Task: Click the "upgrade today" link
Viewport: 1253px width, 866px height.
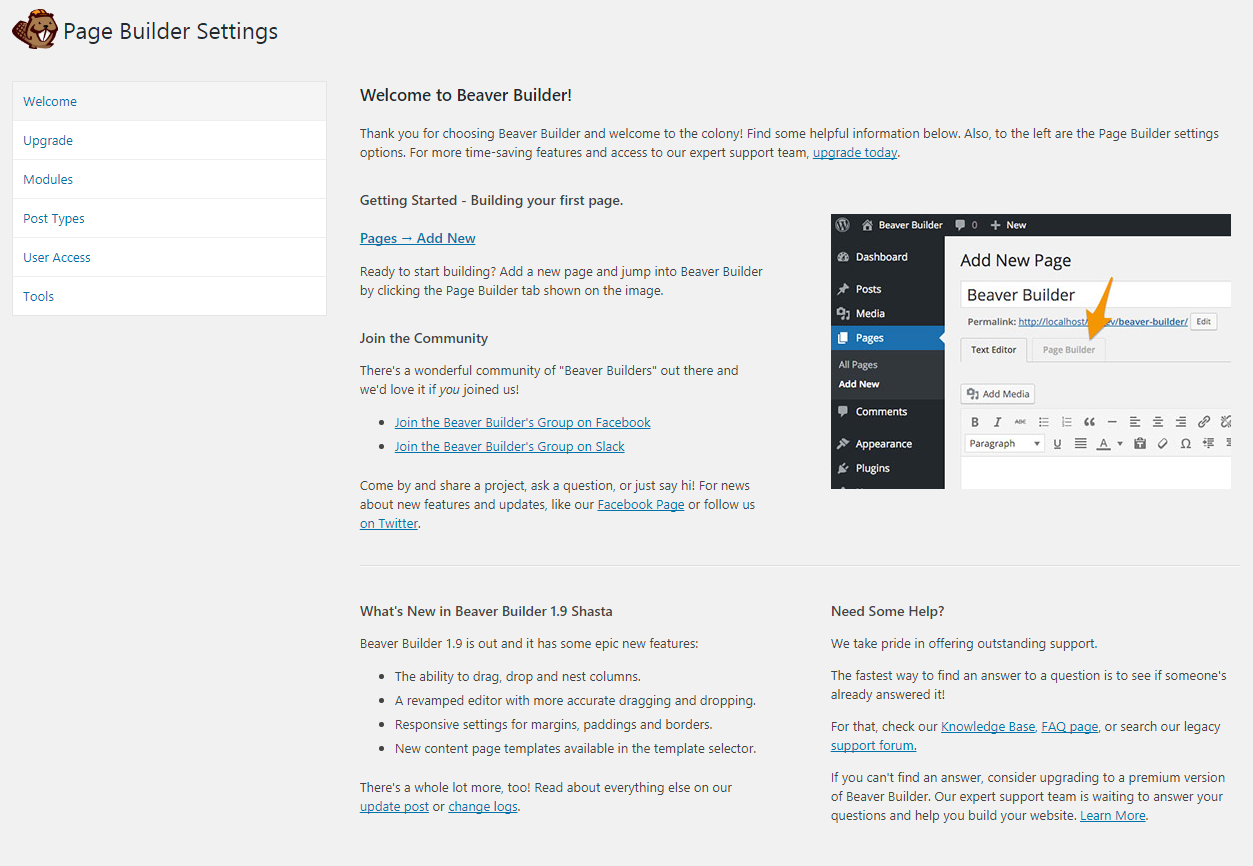Action: coord(854,153)
